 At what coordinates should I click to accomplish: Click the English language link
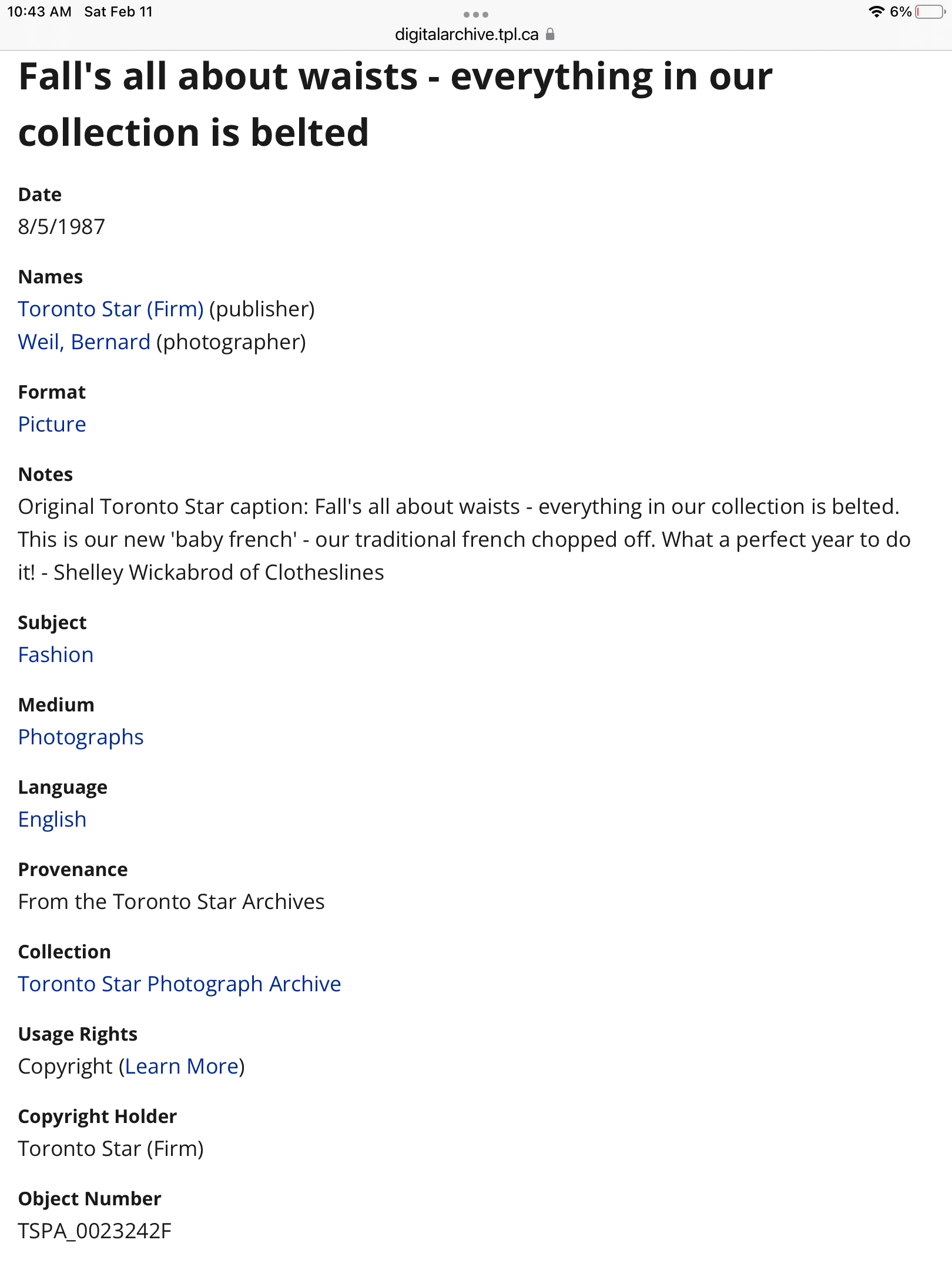pos(52,819)
